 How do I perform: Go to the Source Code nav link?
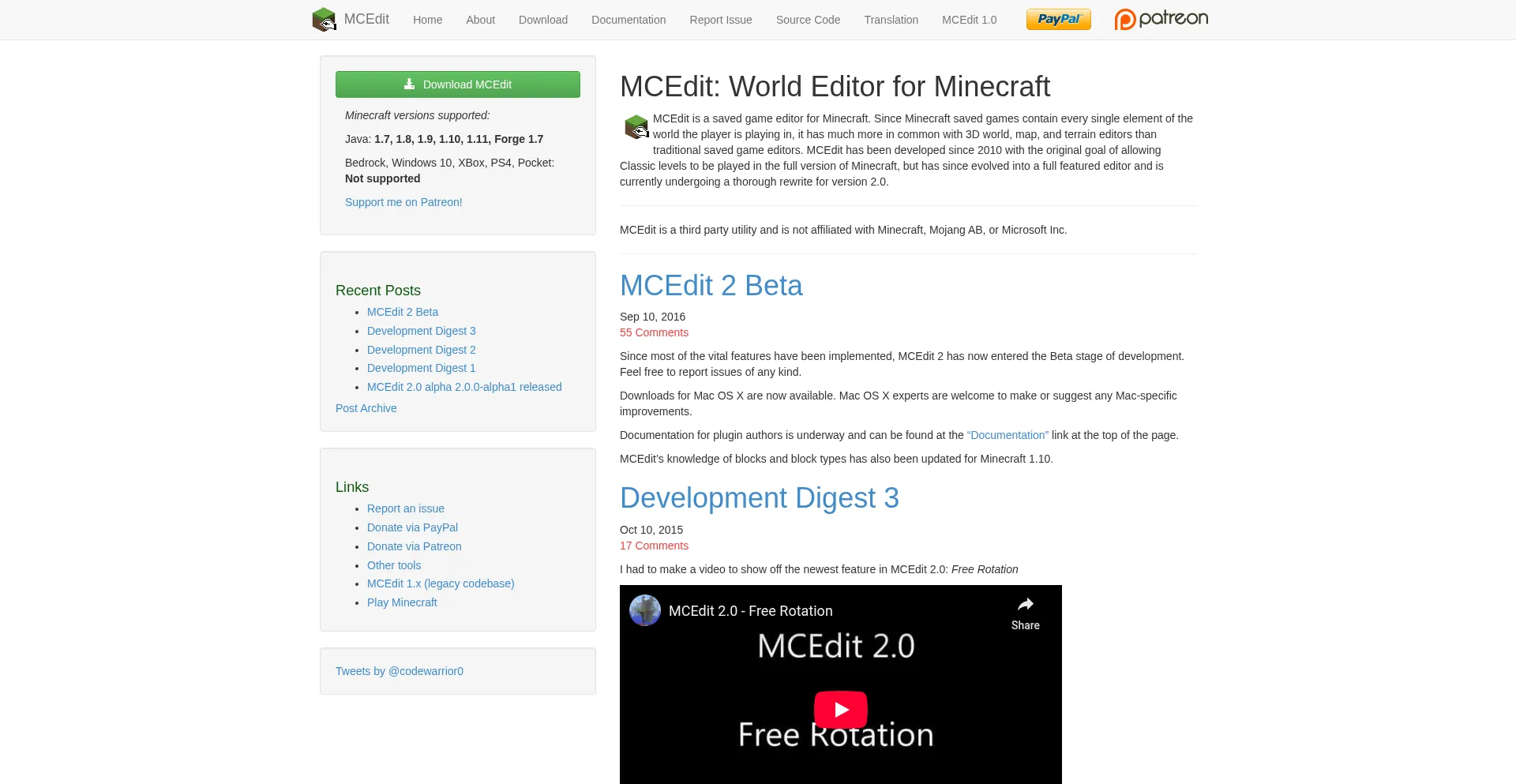point(808,20)
